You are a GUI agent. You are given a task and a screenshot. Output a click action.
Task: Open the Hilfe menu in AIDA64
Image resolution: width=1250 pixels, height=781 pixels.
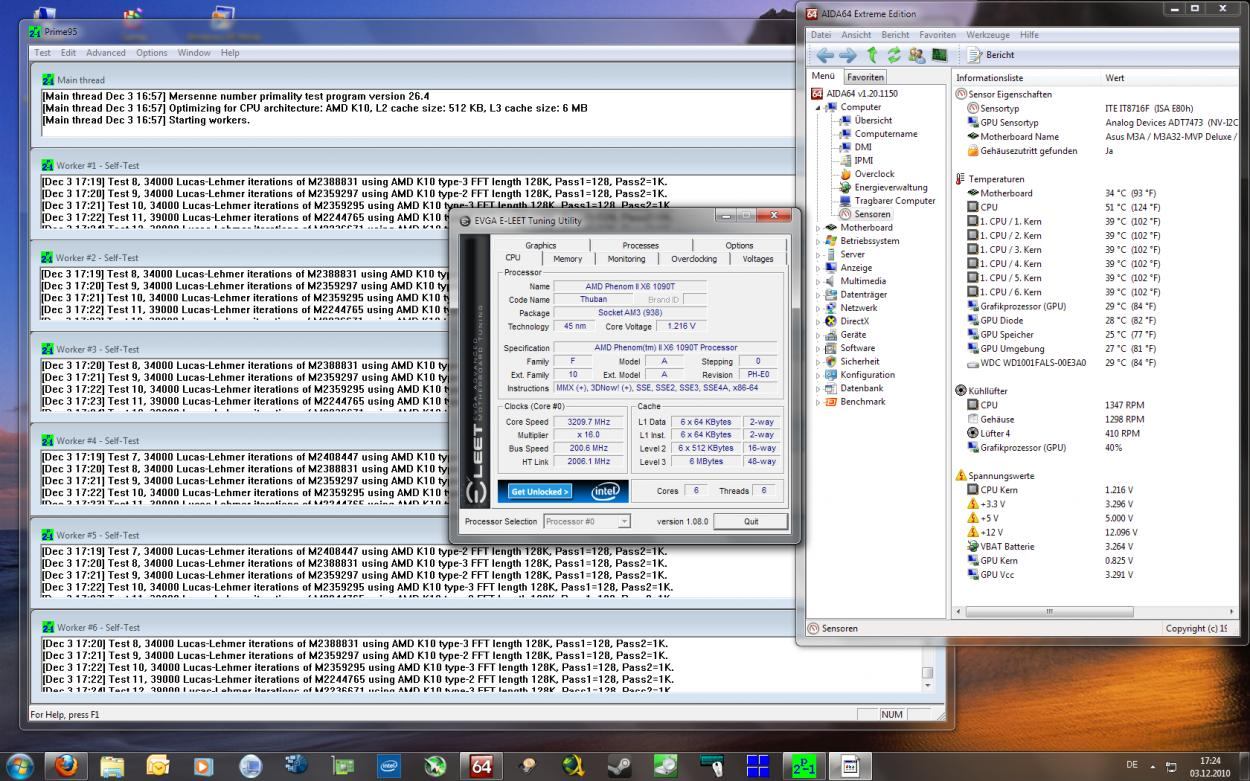1029,35
